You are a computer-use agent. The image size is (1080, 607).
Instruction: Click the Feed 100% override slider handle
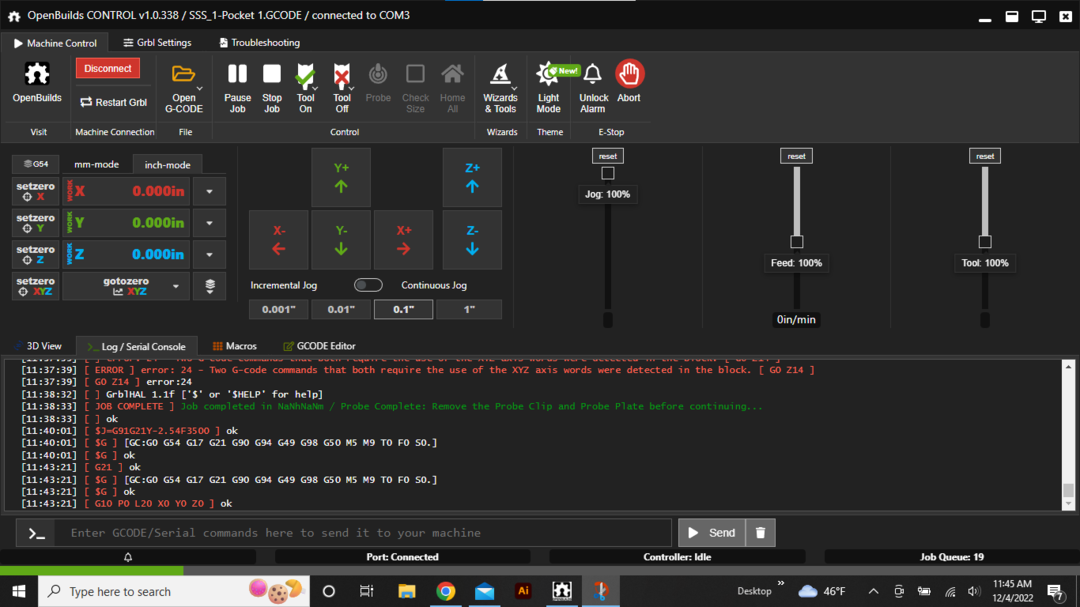click(796, 242)
